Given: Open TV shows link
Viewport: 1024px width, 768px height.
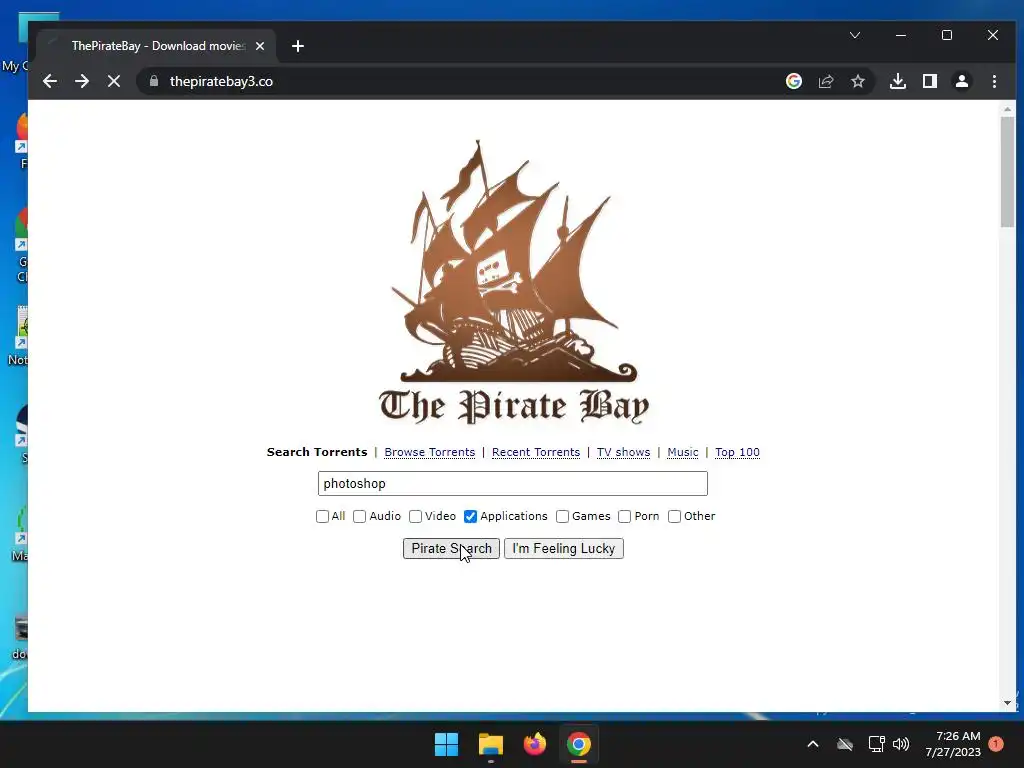Looking at the screenshot, I should (624, 452).
